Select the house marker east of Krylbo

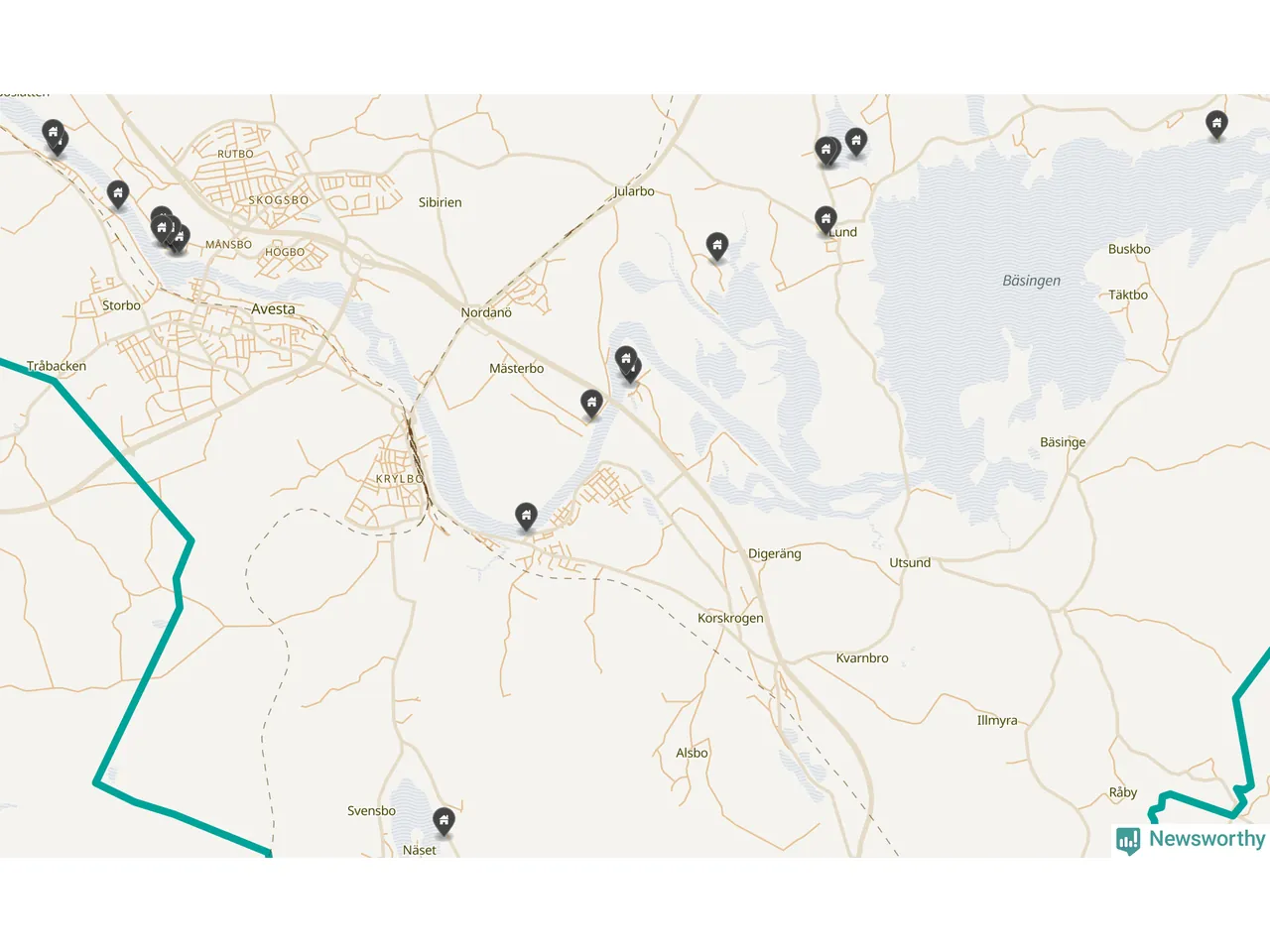pyautogui.click(x=526, y=517)
